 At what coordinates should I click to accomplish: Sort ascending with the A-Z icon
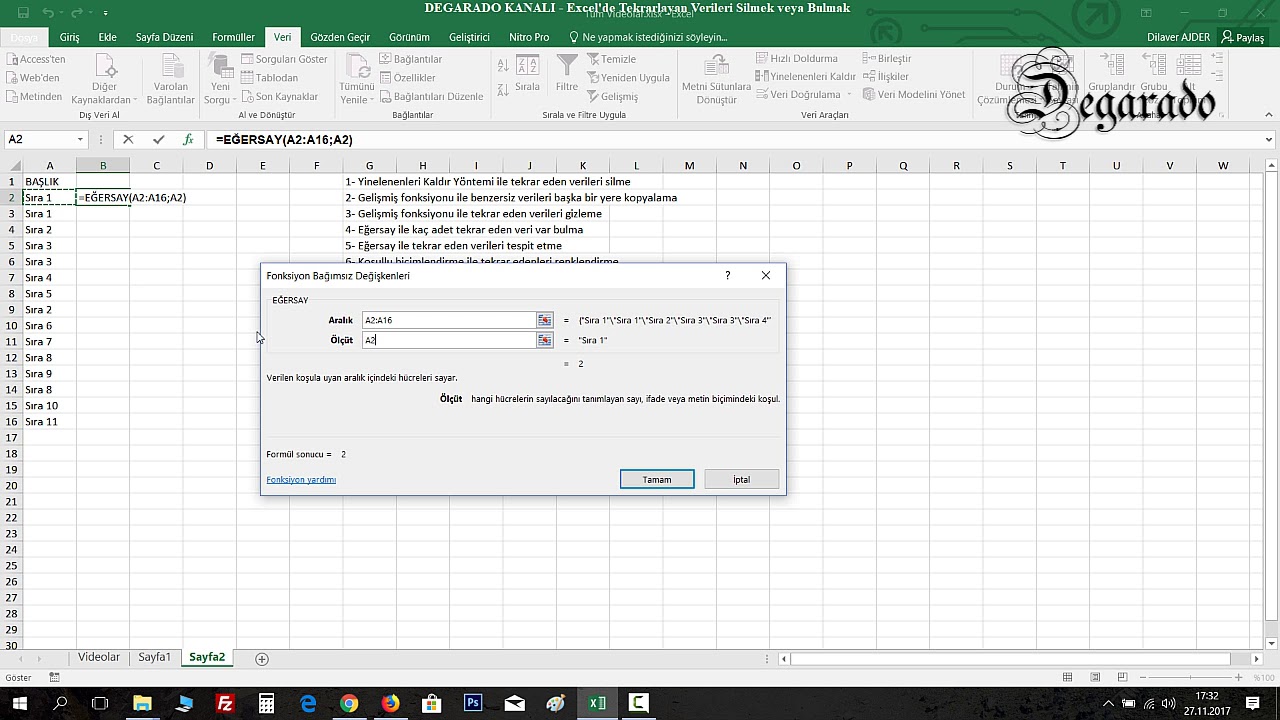coord(502,64)
